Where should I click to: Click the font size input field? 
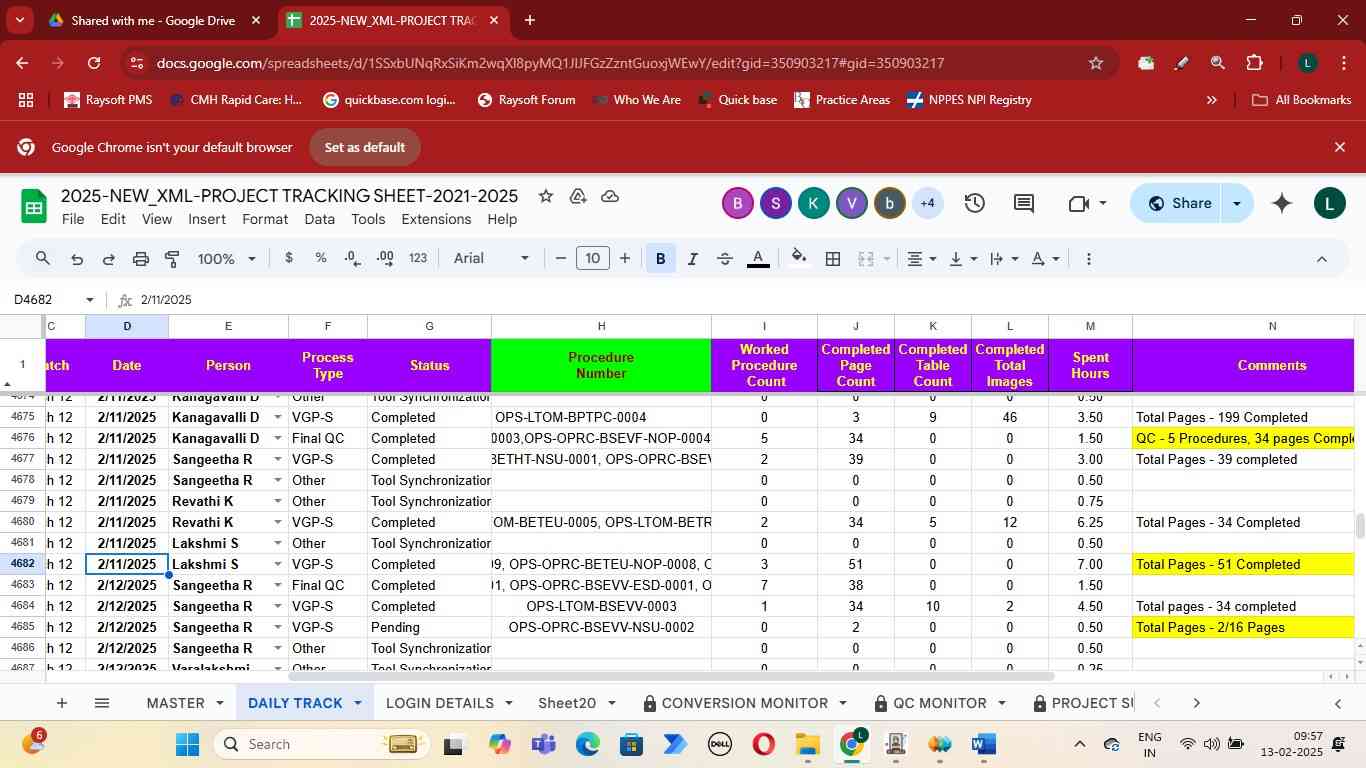pos(593,259)
